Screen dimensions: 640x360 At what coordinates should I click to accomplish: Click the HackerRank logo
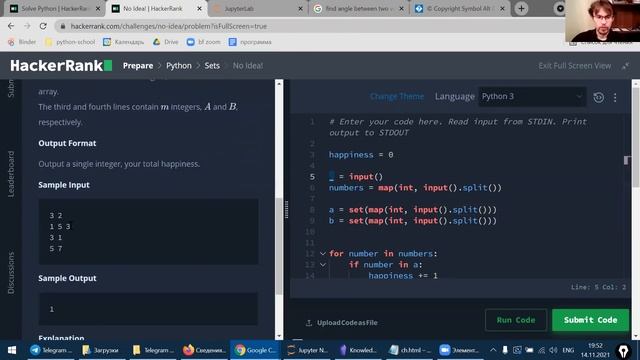pyautogui.click(x=61, y=65)
